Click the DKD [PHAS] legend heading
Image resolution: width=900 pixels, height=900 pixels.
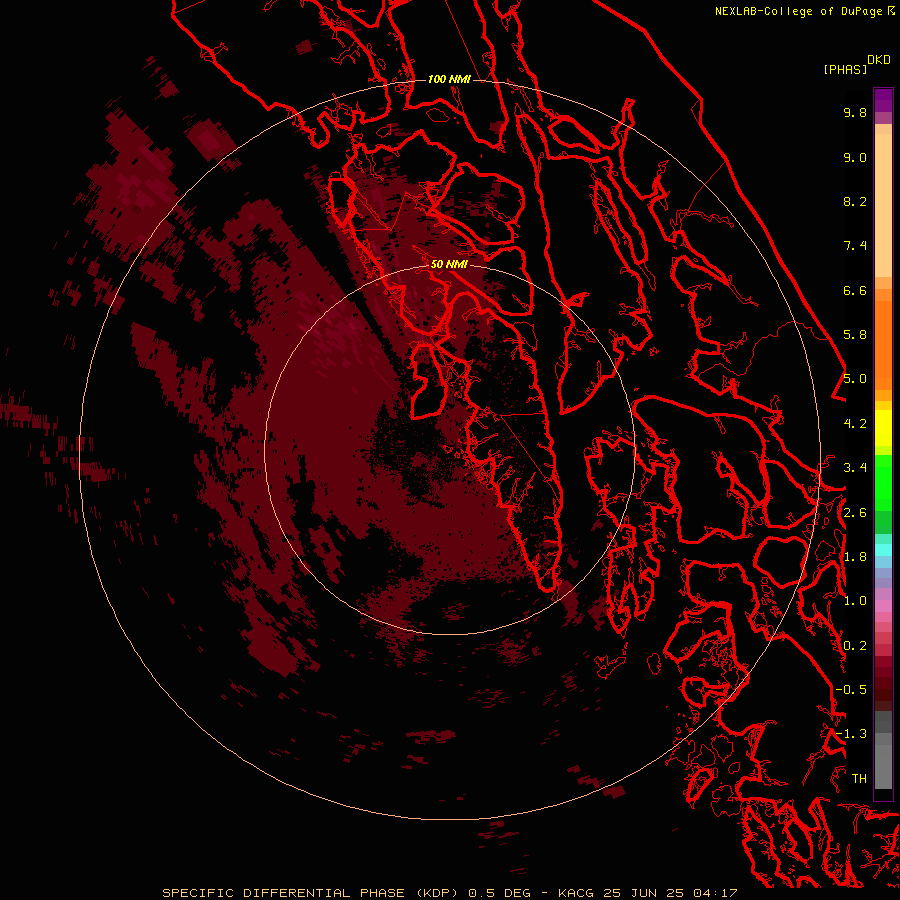(x=856, y=65)
